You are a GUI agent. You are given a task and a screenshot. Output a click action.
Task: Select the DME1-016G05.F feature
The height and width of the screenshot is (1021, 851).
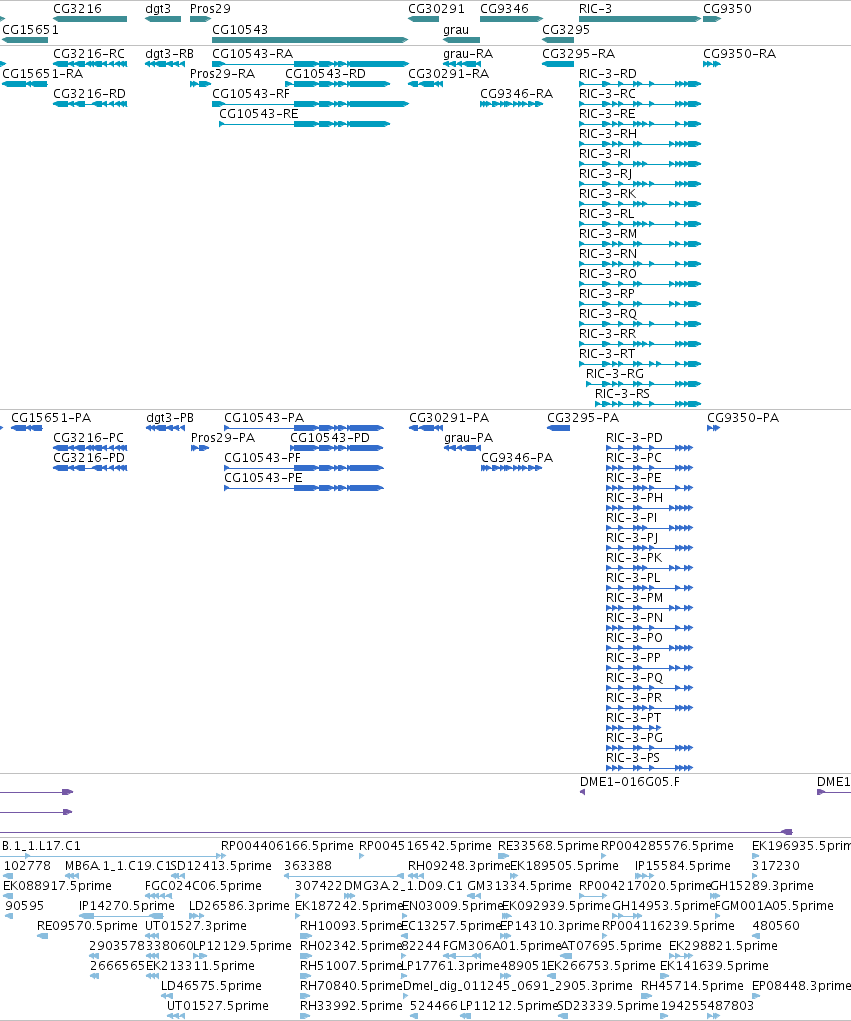[630, 782]
